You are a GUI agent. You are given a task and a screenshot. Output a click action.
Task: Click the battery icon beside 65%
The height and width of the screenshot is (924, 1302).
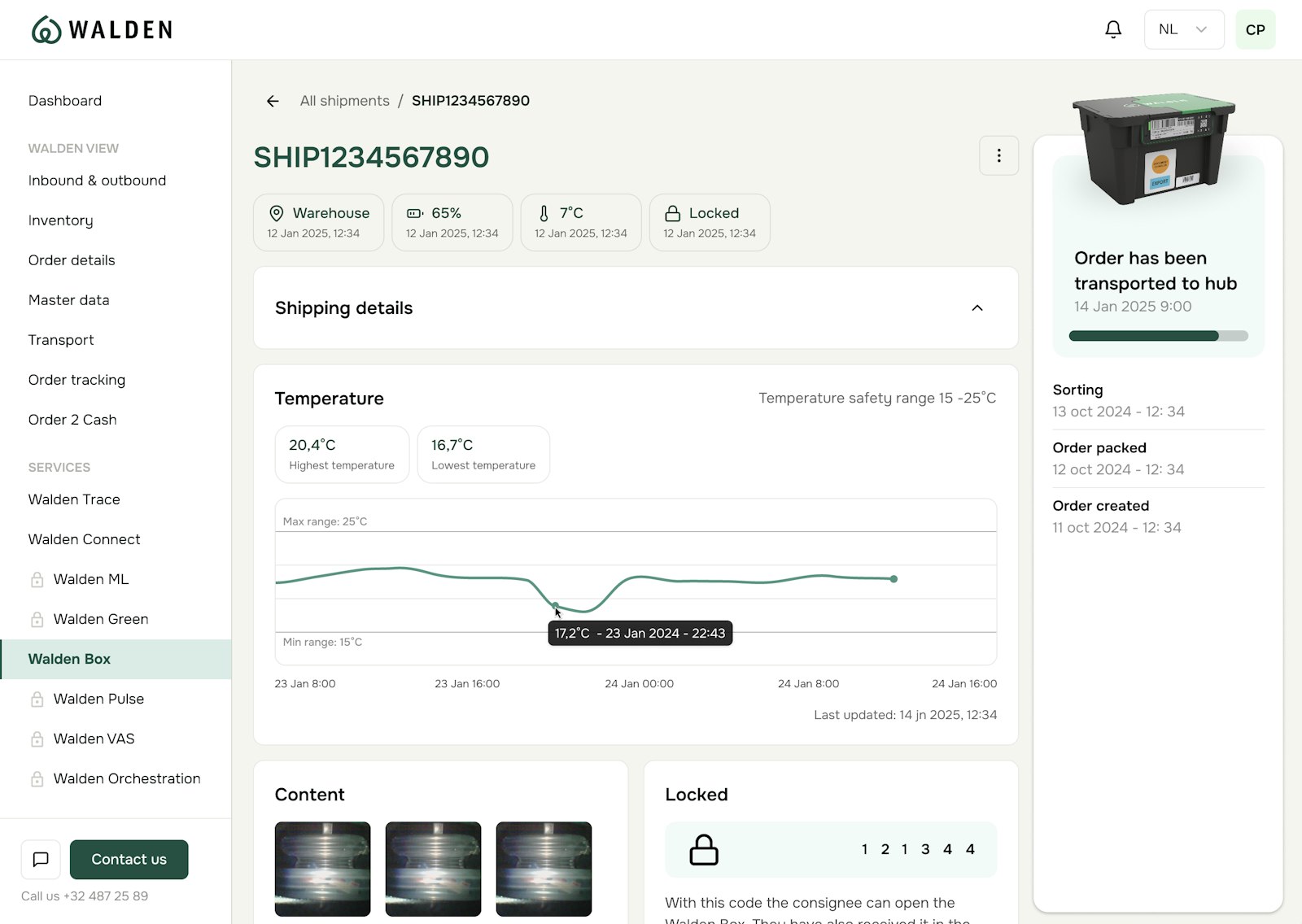415,213
